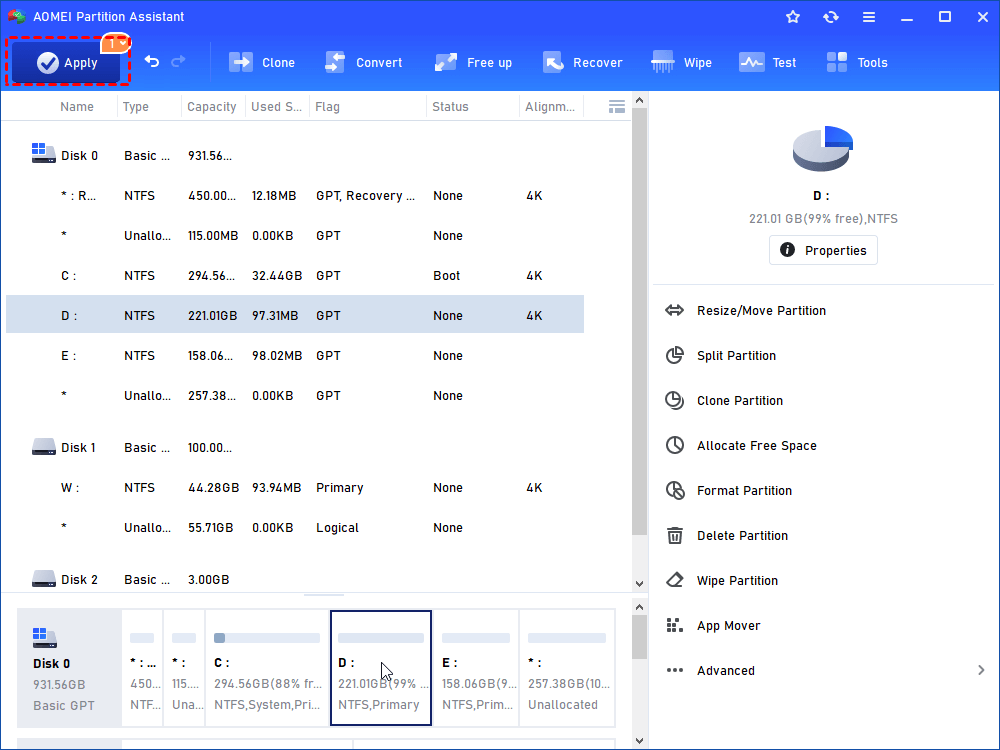This screenshot has height=750, width=1000.
Task: Select the 115.00MB unallocated row
Action: click(x=295, y=235)
